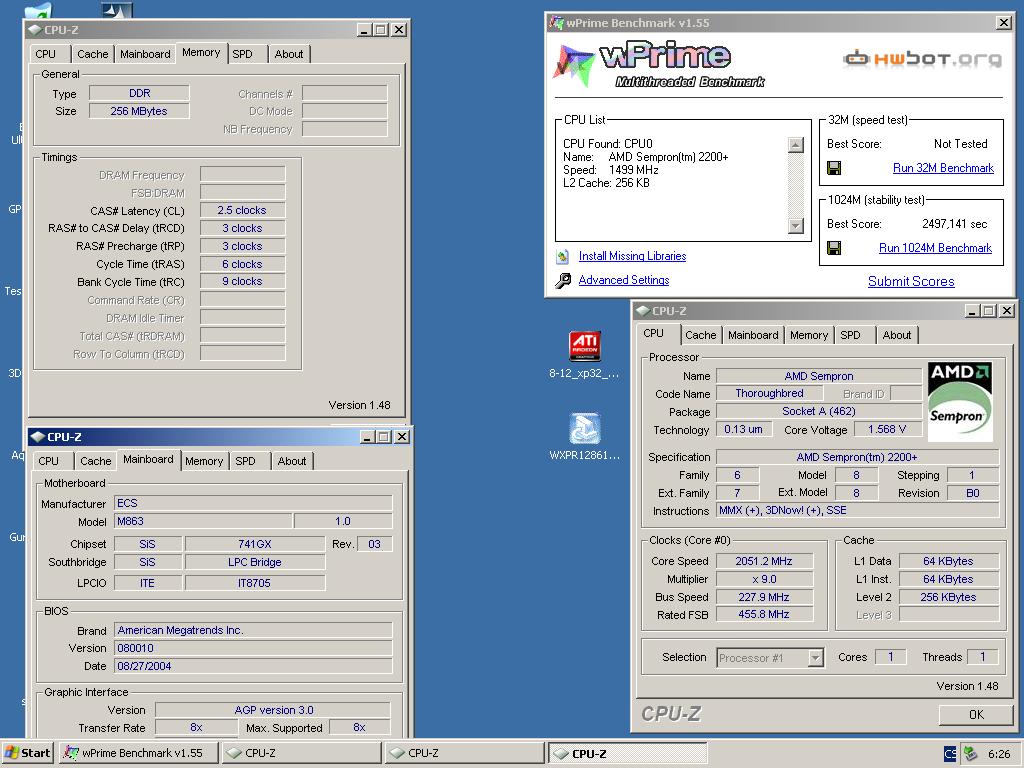Image resolution: width=1024 pixels, height=768 pixels.
Task: Select the ATI 8-12_xp32 desktop icon
Action: point(584,345)
